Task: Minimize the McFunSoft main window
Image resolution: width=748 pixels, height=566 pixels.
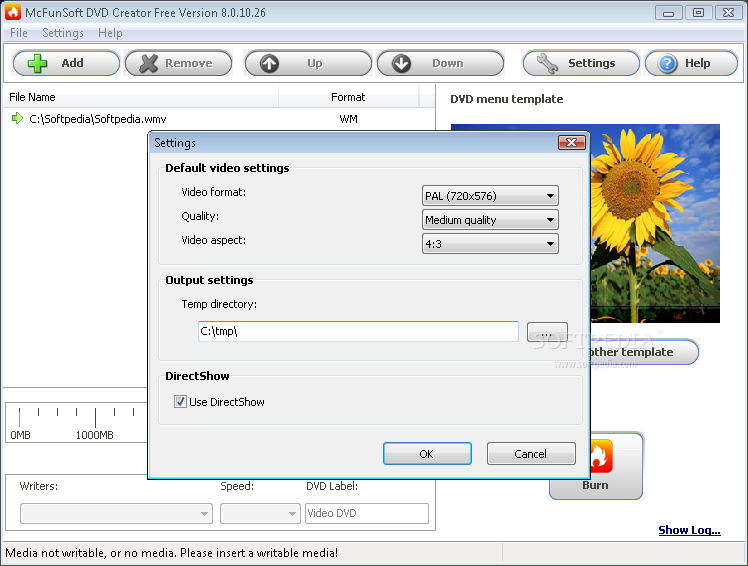Action: pos(668,12)
